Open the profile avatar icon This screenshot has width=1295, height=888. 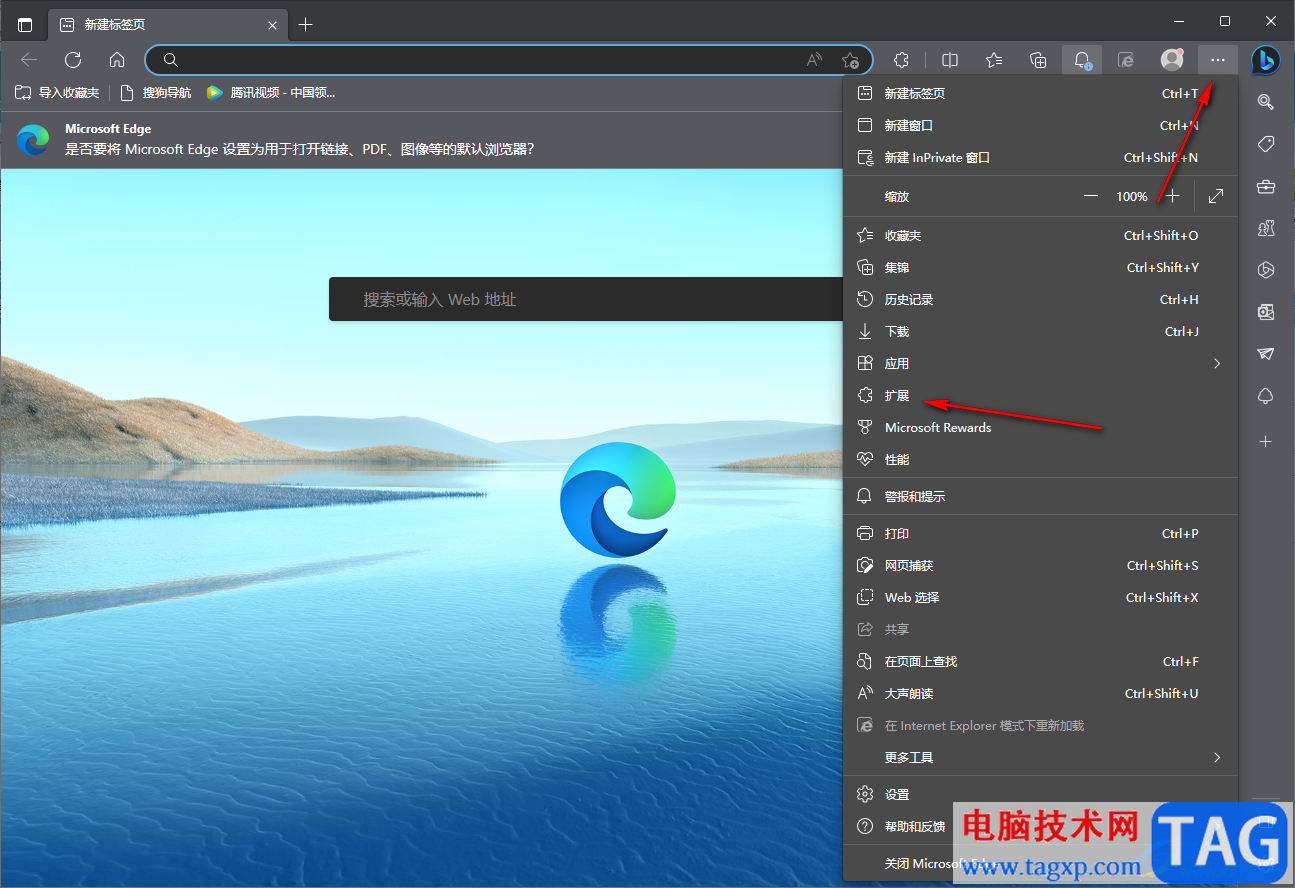(x=1172, y=60)
